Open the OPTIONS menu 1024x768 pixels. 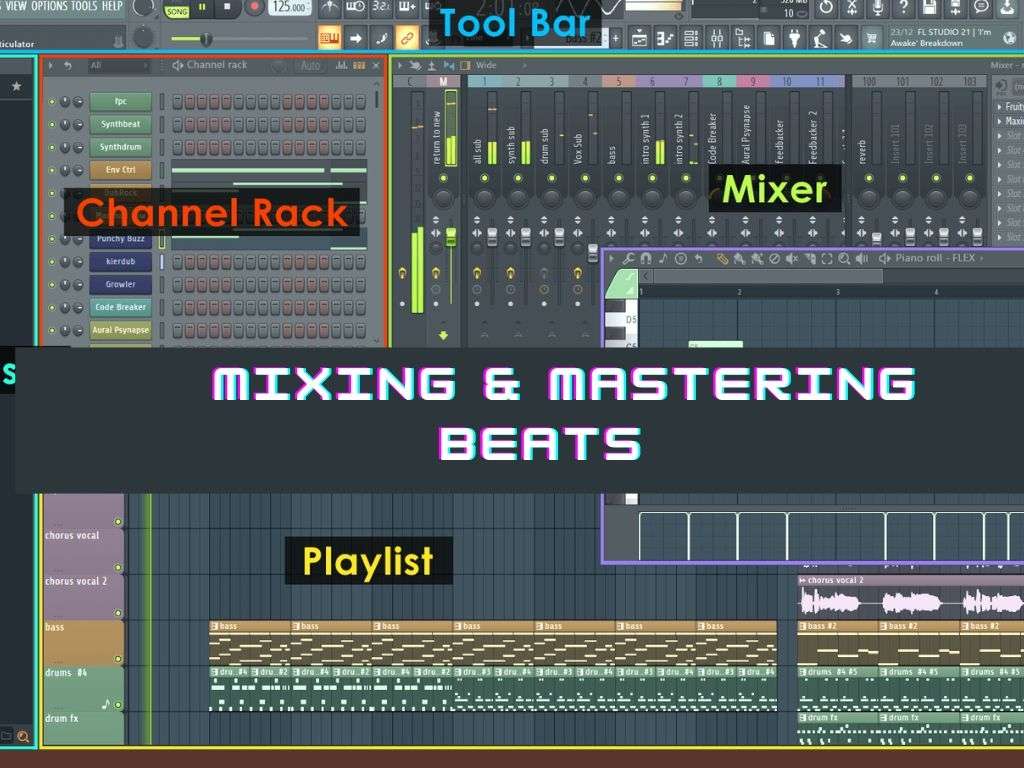tap(50, 6)
